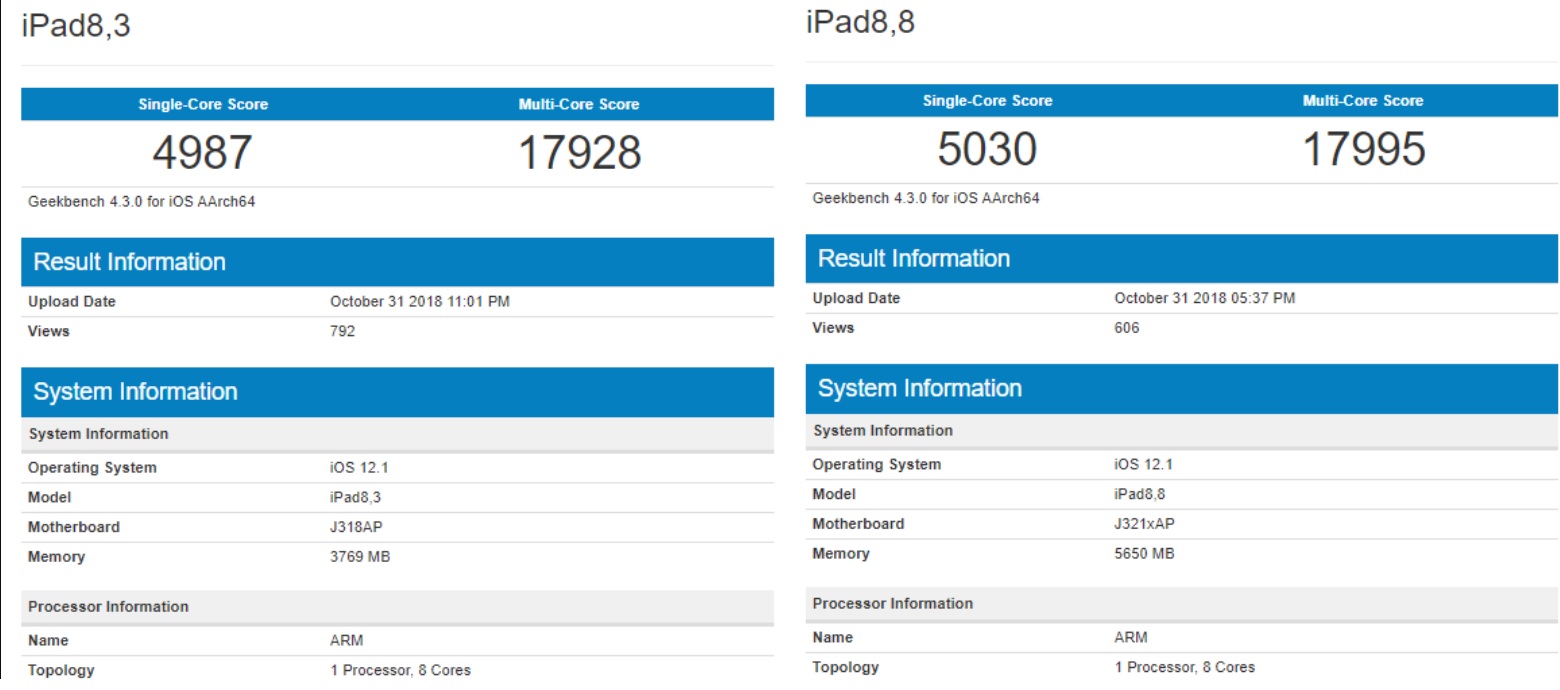Click Multi-Core Score header in iPad8,3 panel
Image resolution: width=1560 pixels, height=690 pixels.
579,104
